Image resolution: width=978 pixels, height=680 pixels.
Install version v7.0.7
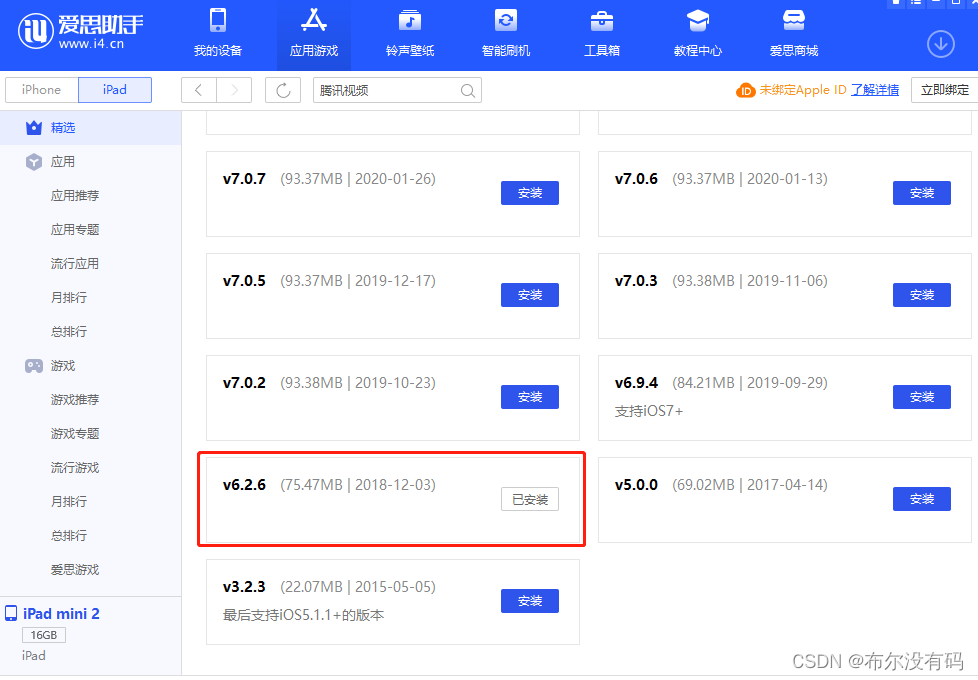(530, 193)
